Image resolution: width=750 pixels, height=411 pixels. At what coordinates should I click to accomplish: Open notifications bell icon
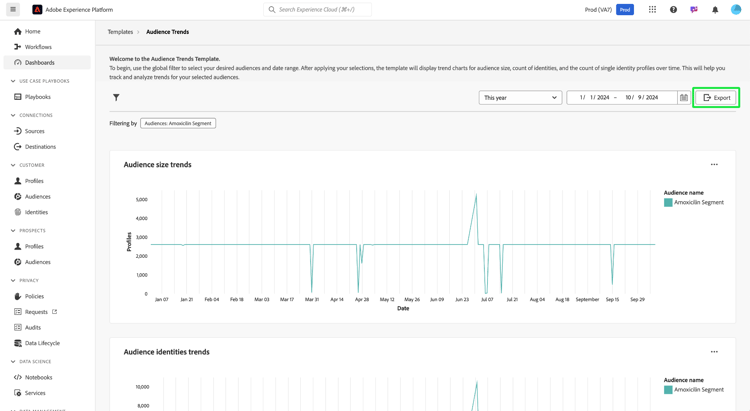[x=715, y=10]
